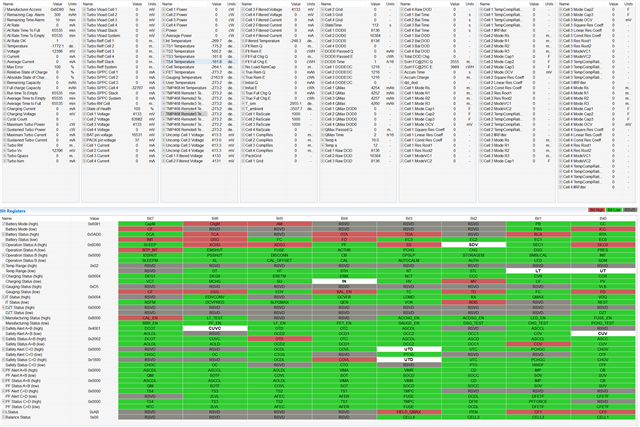640x427 pixels.
Task: Click the STORAGEM bit cell
Action: 473,256
